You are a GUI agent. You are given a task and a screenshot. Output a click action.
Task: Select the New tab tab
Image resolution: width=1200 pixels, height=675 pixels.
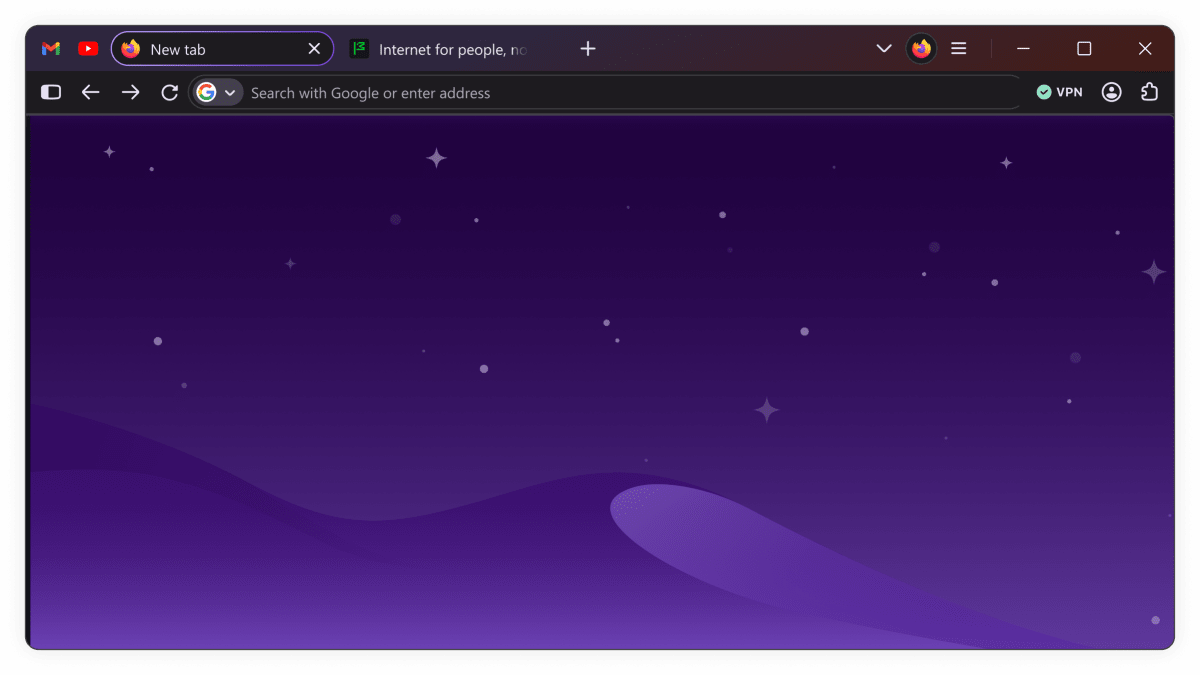point(222,49)
